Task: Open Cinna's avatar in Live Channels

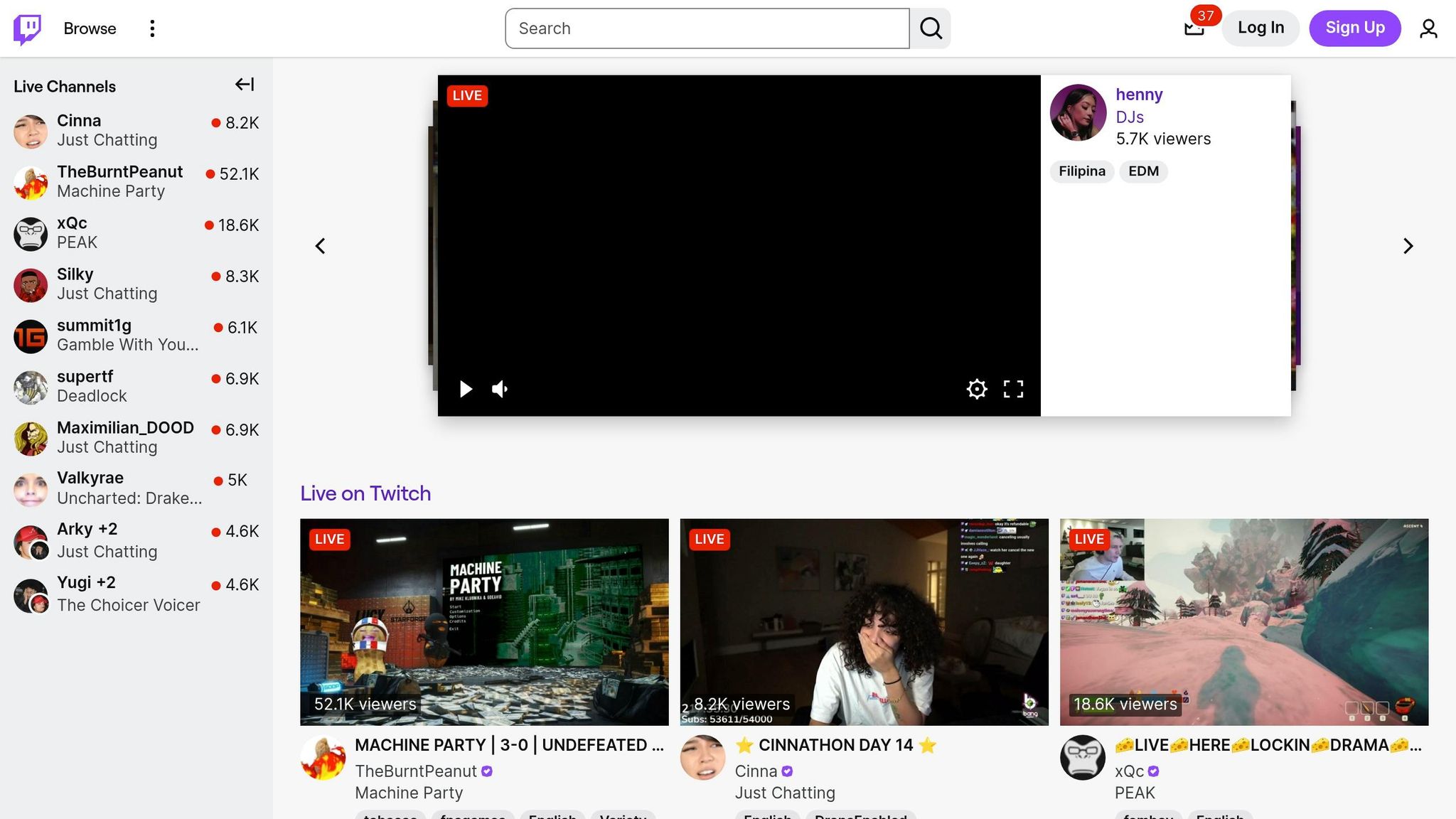Action: pyautogui.click(x=31, y=131)
